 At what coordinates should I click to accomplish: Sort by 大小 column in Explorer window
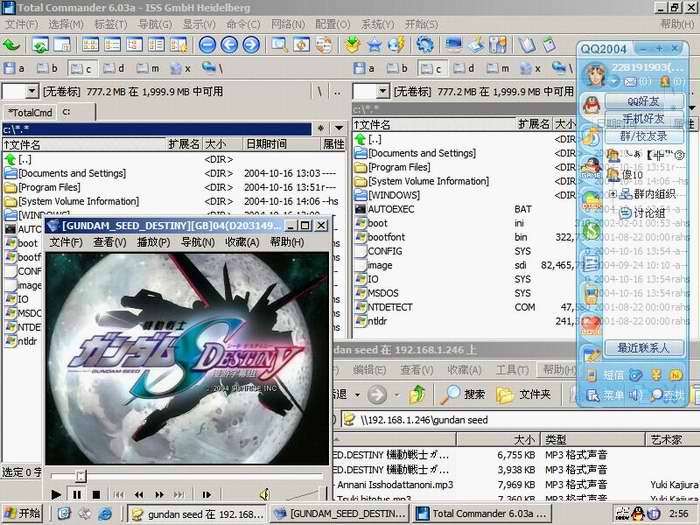click(x=498, y=440)
